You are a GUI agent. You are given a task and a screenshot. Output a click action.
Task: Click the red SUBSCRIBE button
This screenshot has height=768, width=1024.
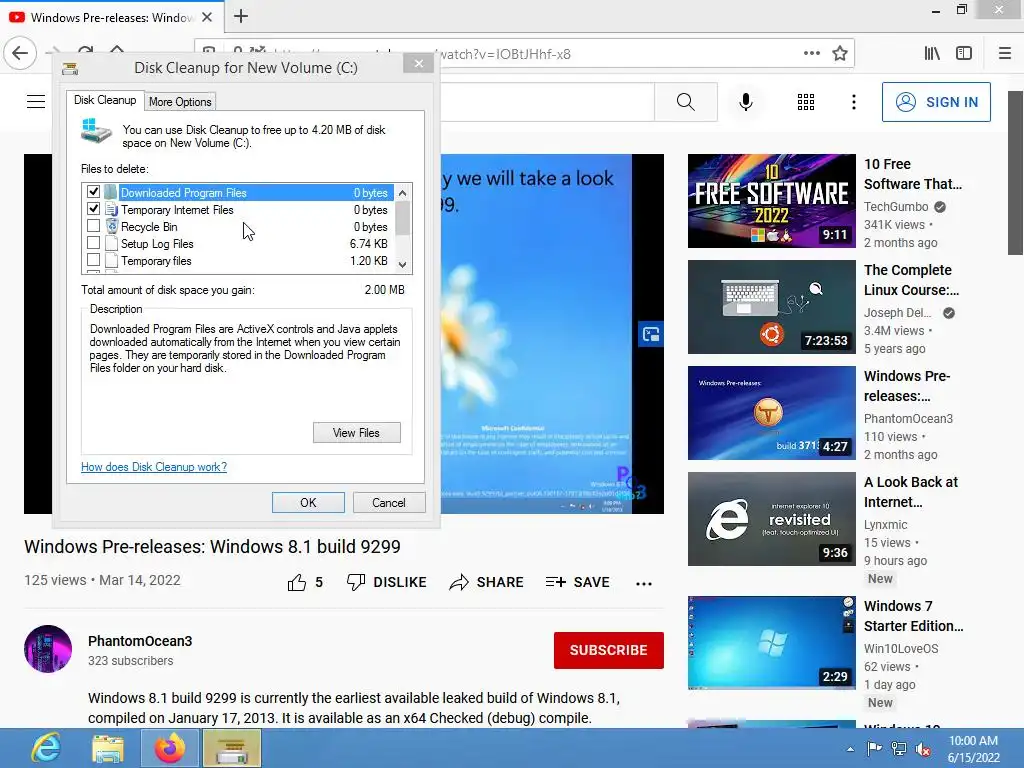609,650
